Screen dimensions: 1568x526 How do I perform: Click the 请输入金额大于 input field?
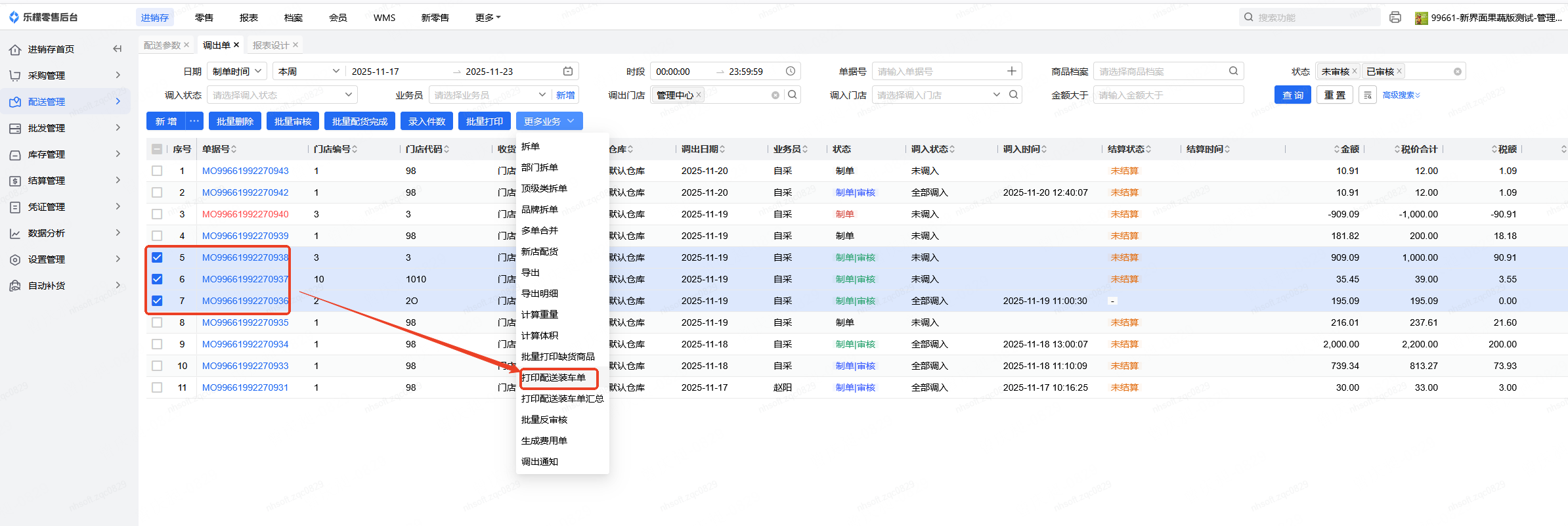coord(1168,95)
